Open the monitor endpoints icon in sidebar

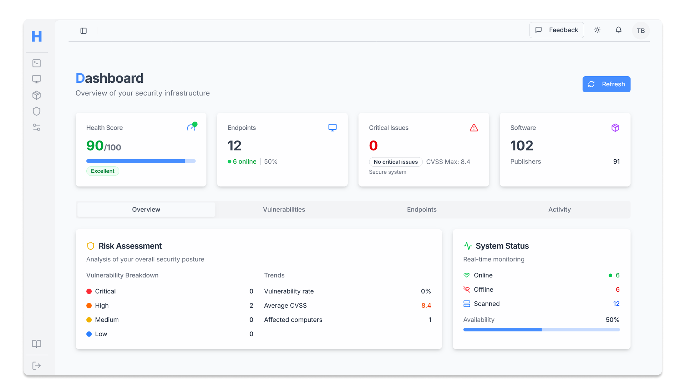(x=36, y=79)
